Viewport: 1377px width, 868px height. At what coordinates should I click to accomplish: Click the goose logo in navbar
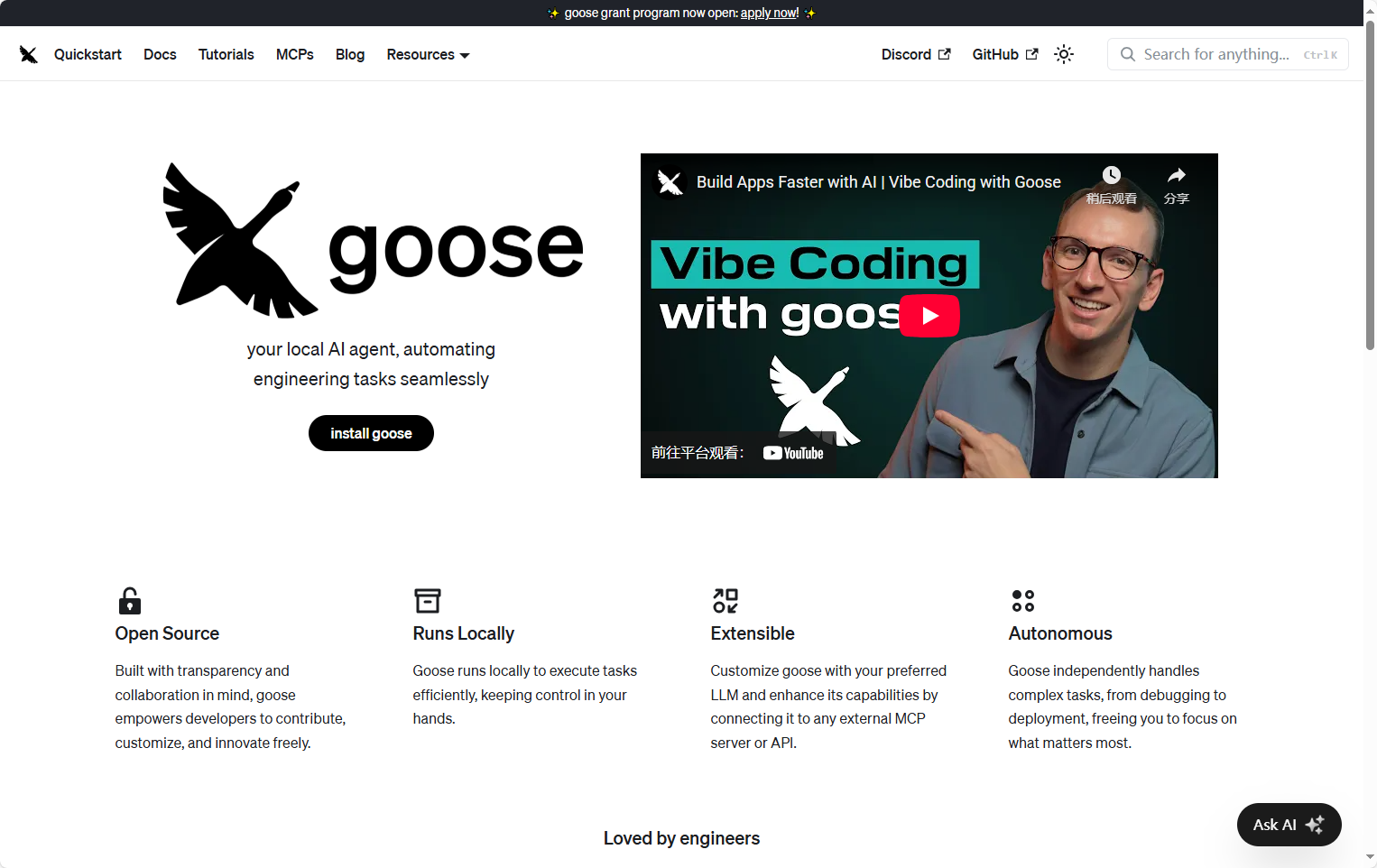29,54
